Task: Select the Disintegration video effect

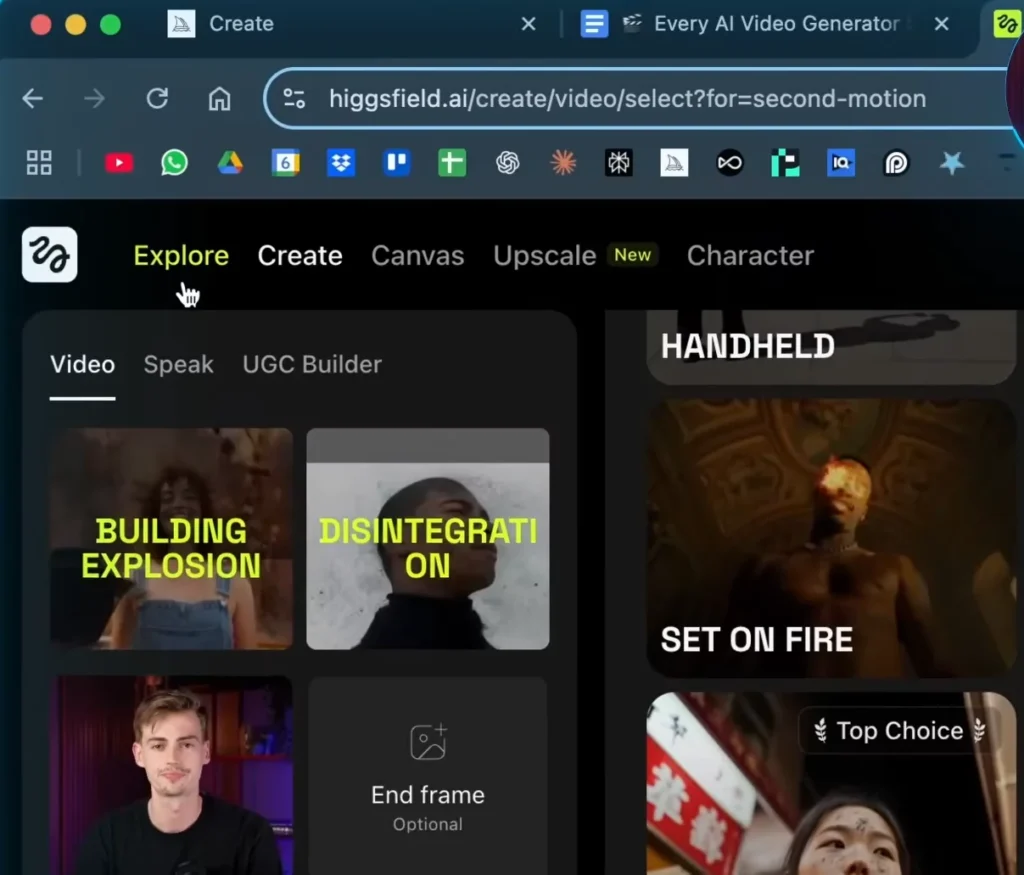Action: (427, 538)
